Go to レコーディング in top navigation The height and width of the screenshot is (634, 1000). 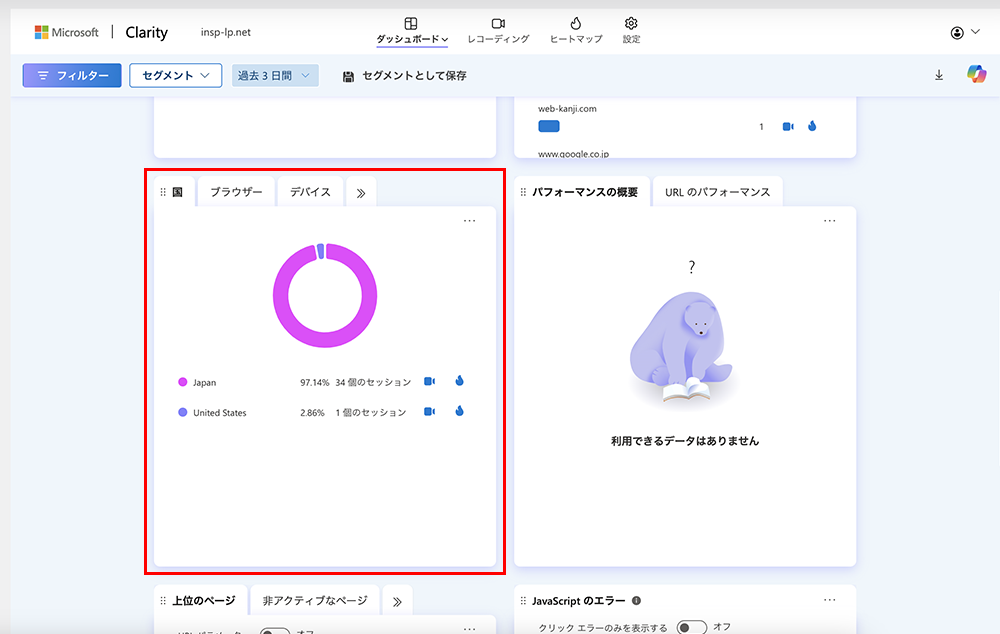point(498,31)
